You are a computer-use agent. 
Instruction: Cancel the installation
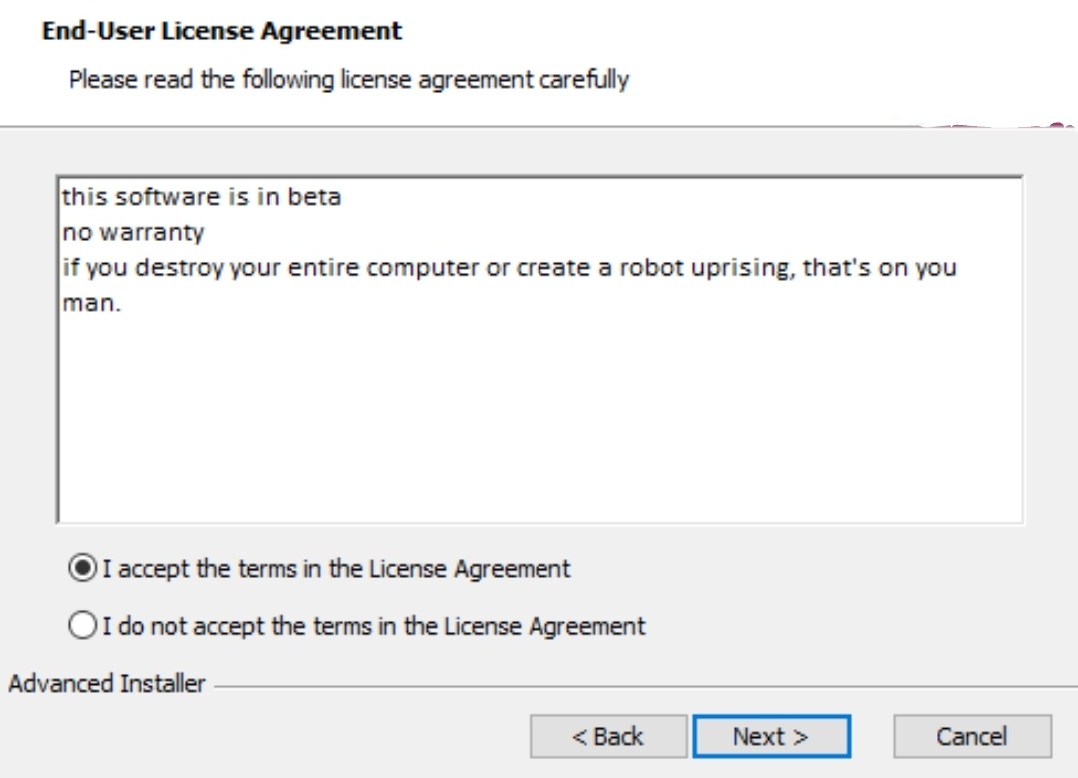click(972, 737)
